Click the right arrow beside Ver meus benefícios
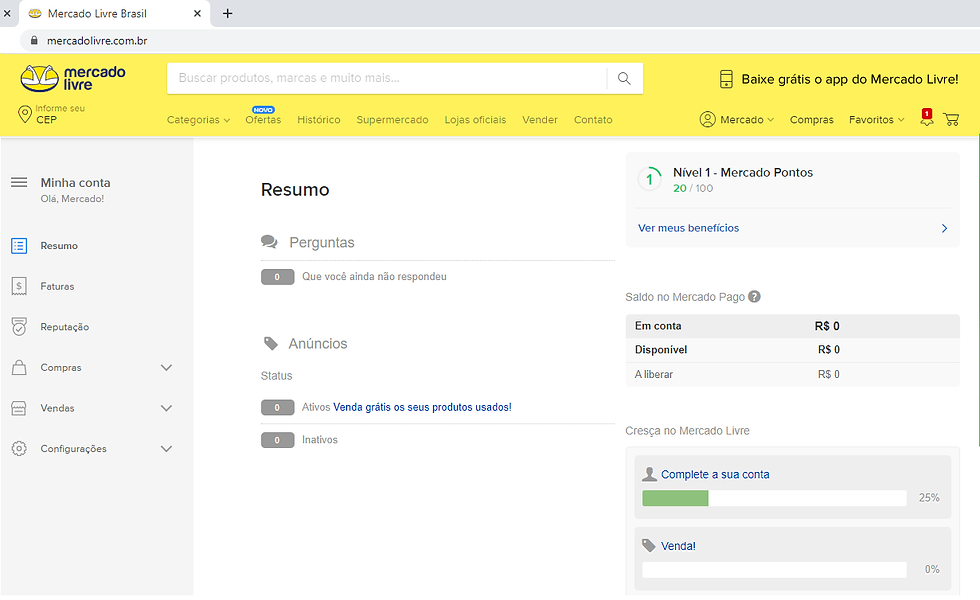 [x=944, y=228]
